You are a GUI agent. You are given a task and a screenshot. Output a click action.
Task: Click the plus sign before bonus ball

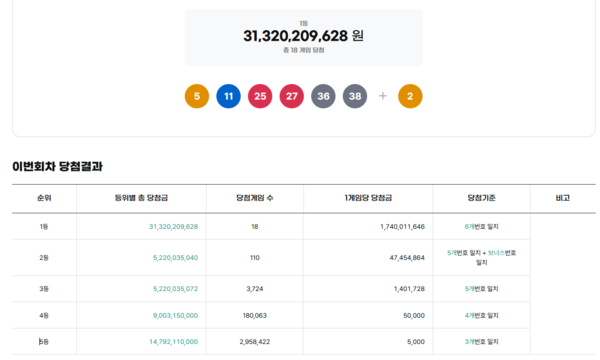pyautogui.click(x=383, y=96)
